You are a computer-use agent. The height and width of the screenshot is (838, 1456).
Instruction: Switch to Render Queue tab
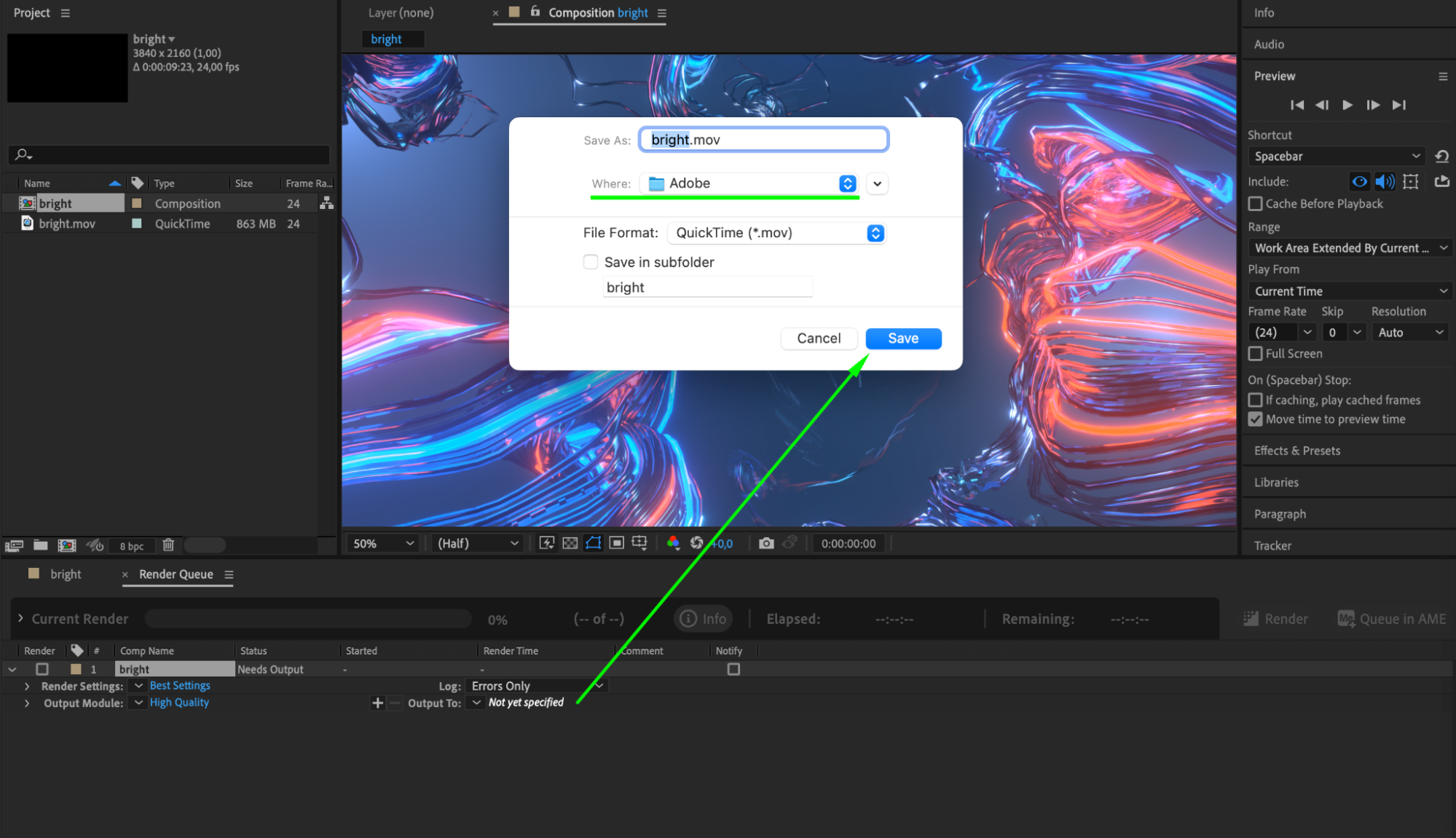pyautogui.click(x=176, y=574)
